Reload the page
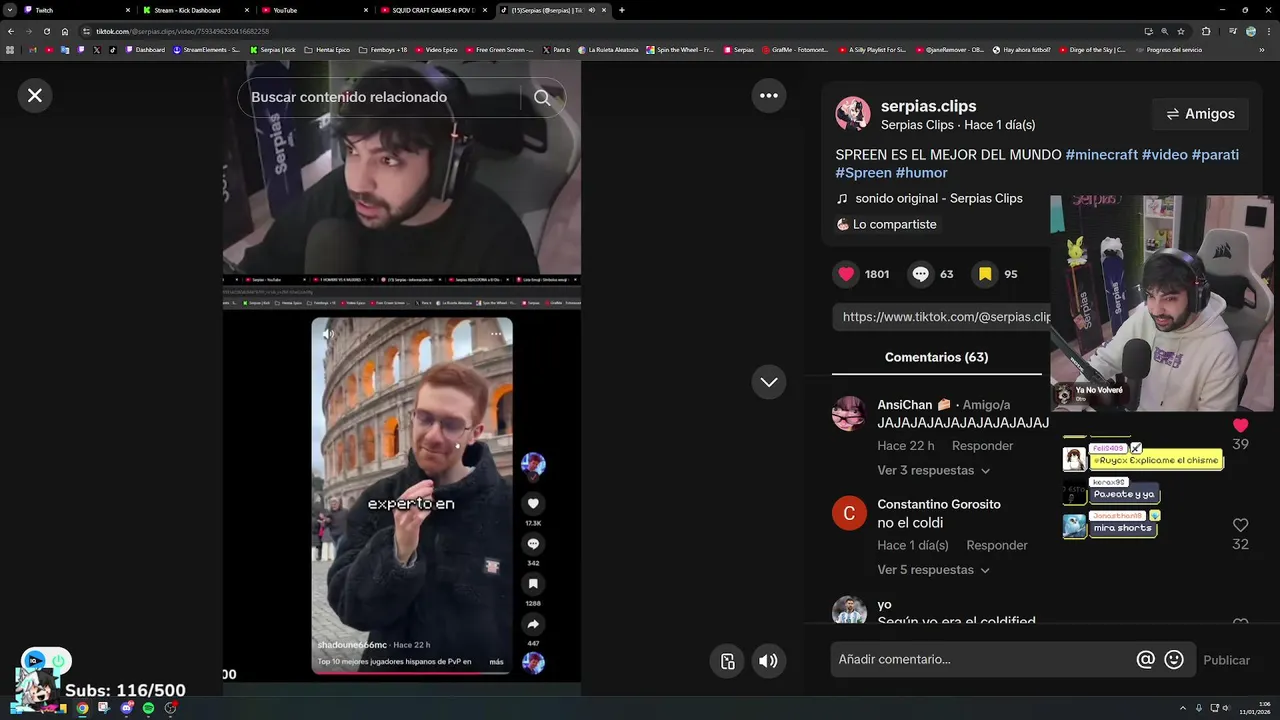The image size is (1280, 720). 46,31
